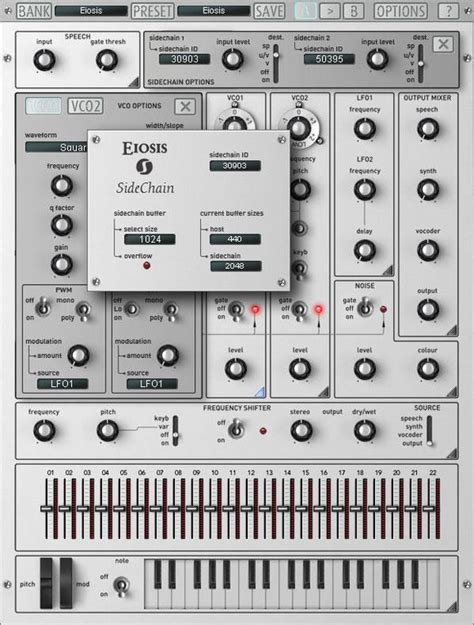Screen dimensions: 474x625
Task: Click the LFO2 frequency knob
Action: pos(364,190)
